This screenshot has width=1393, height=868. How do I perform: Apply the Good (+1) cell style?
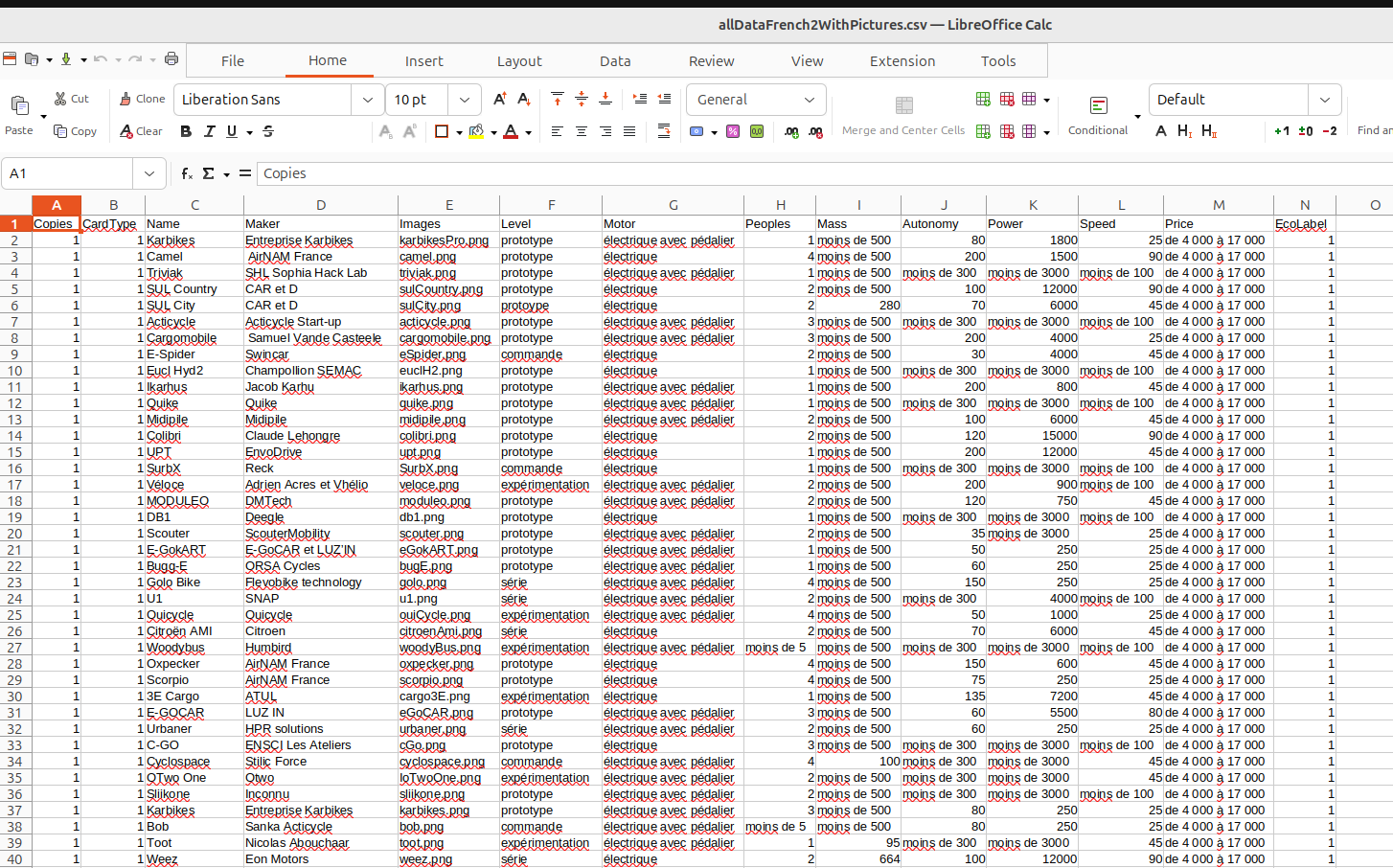[x=1282, y=131]
